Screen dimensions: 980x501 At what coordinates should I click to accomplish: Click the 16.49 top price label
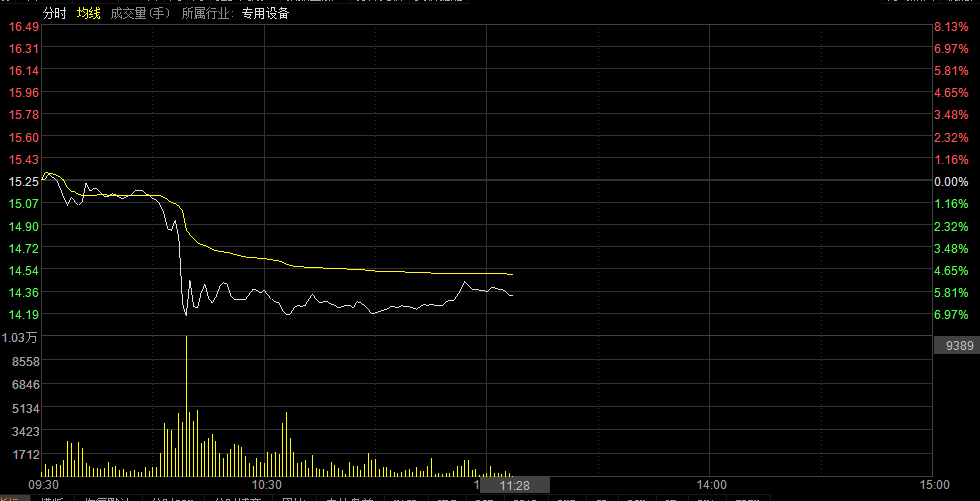point(23,26)
